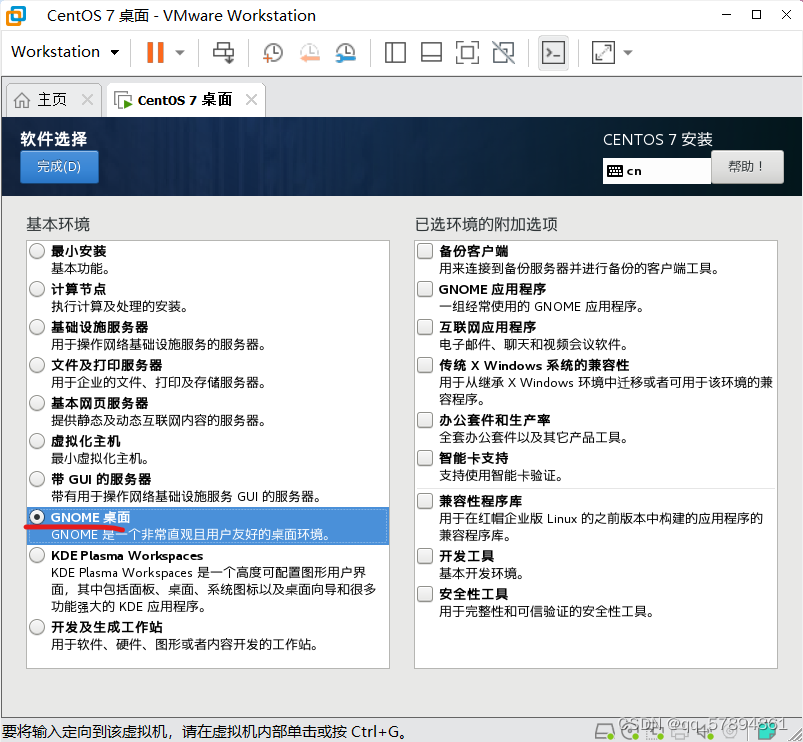Click the description 基本功能。
803x742 pixels.
point(80,268)
